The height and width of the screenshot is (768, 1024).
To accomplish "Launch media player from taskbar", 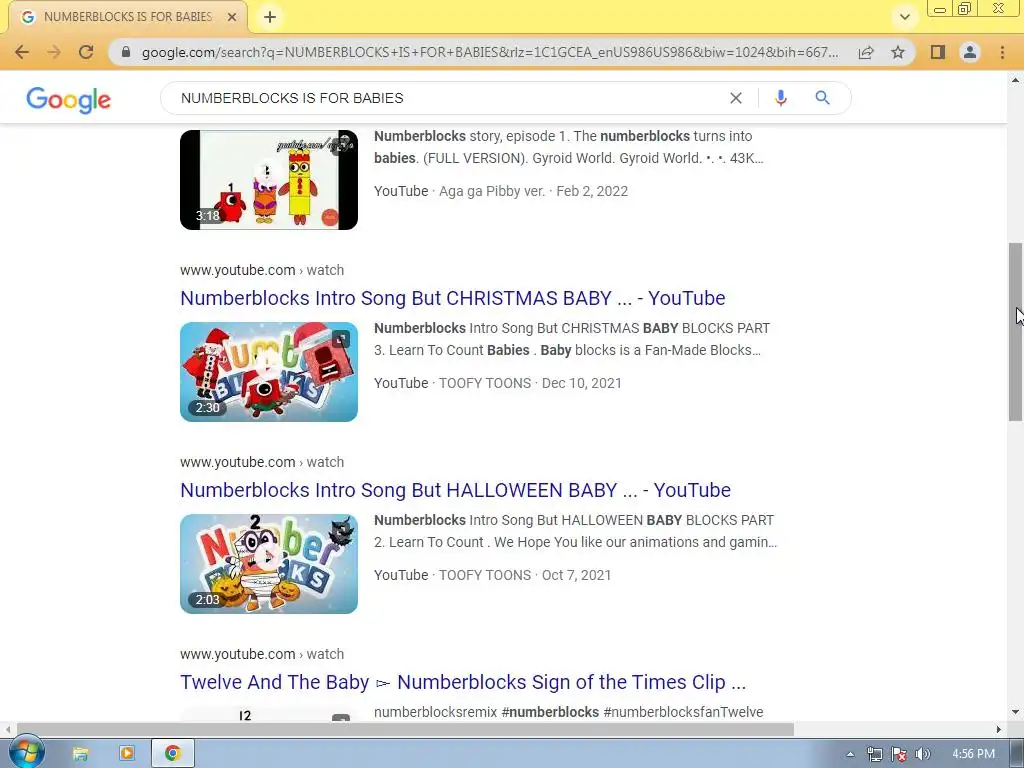I will click(127, 754).
